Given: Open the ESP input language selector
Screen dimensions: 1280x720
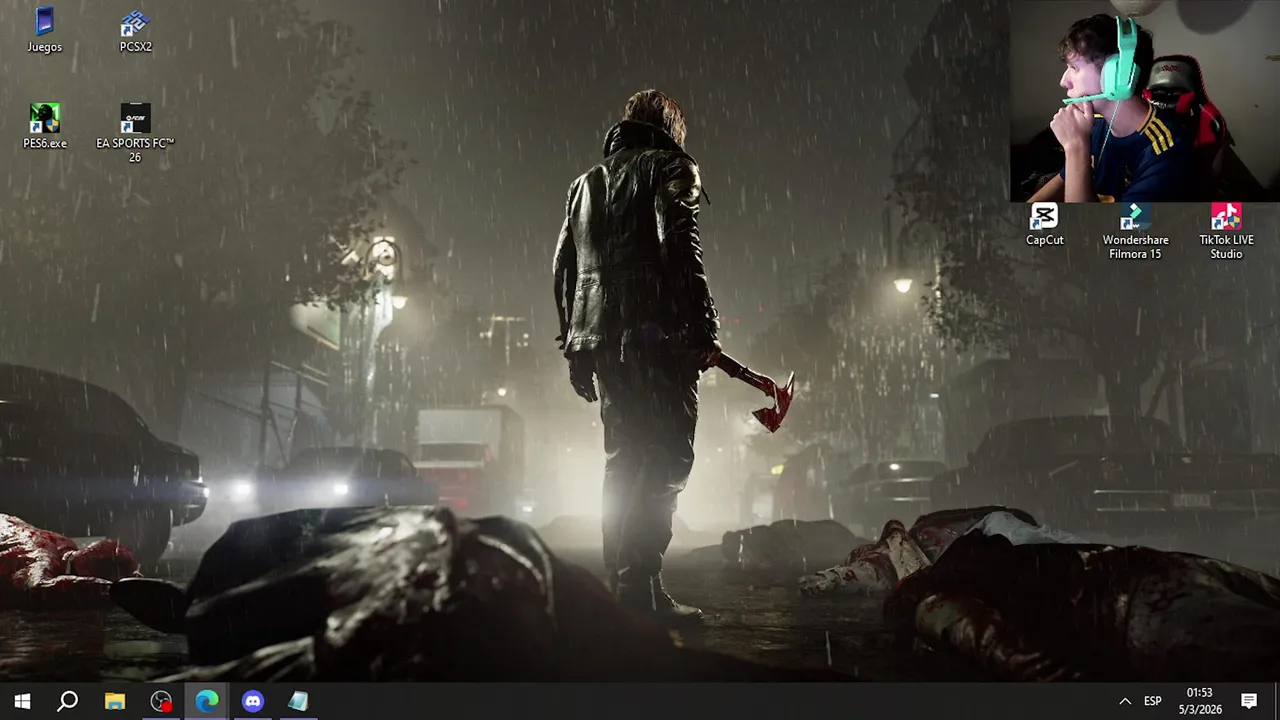Looking at the screenshot, I should (x=1153, y=701).
